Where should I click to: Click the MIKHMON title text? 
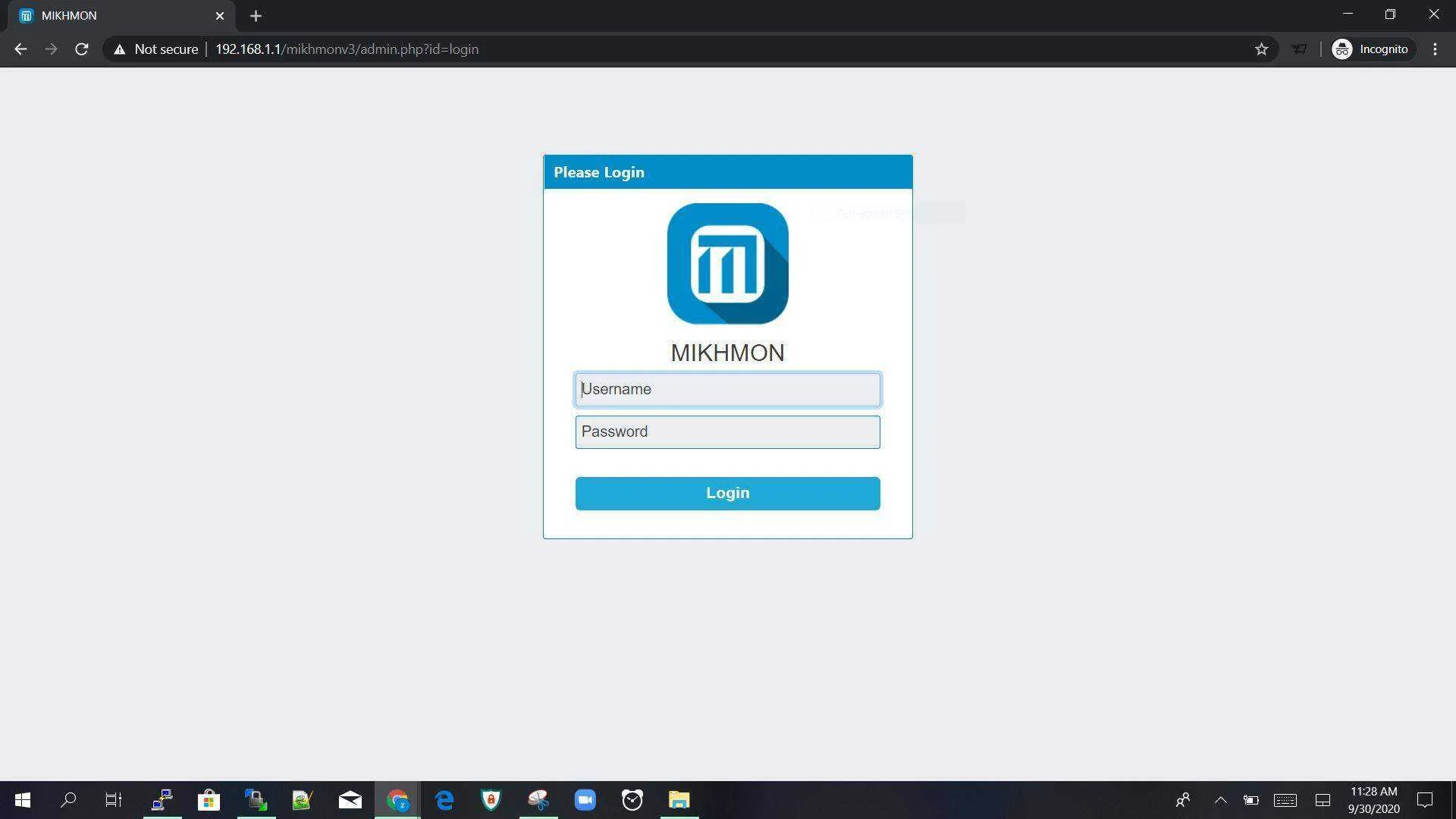(727, 353)
